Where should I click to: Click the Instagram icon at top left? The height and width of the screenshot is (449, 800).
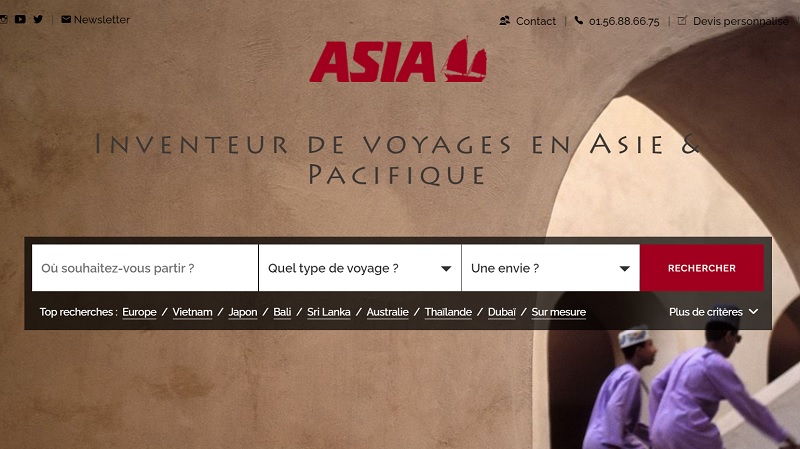pos(3,19)
